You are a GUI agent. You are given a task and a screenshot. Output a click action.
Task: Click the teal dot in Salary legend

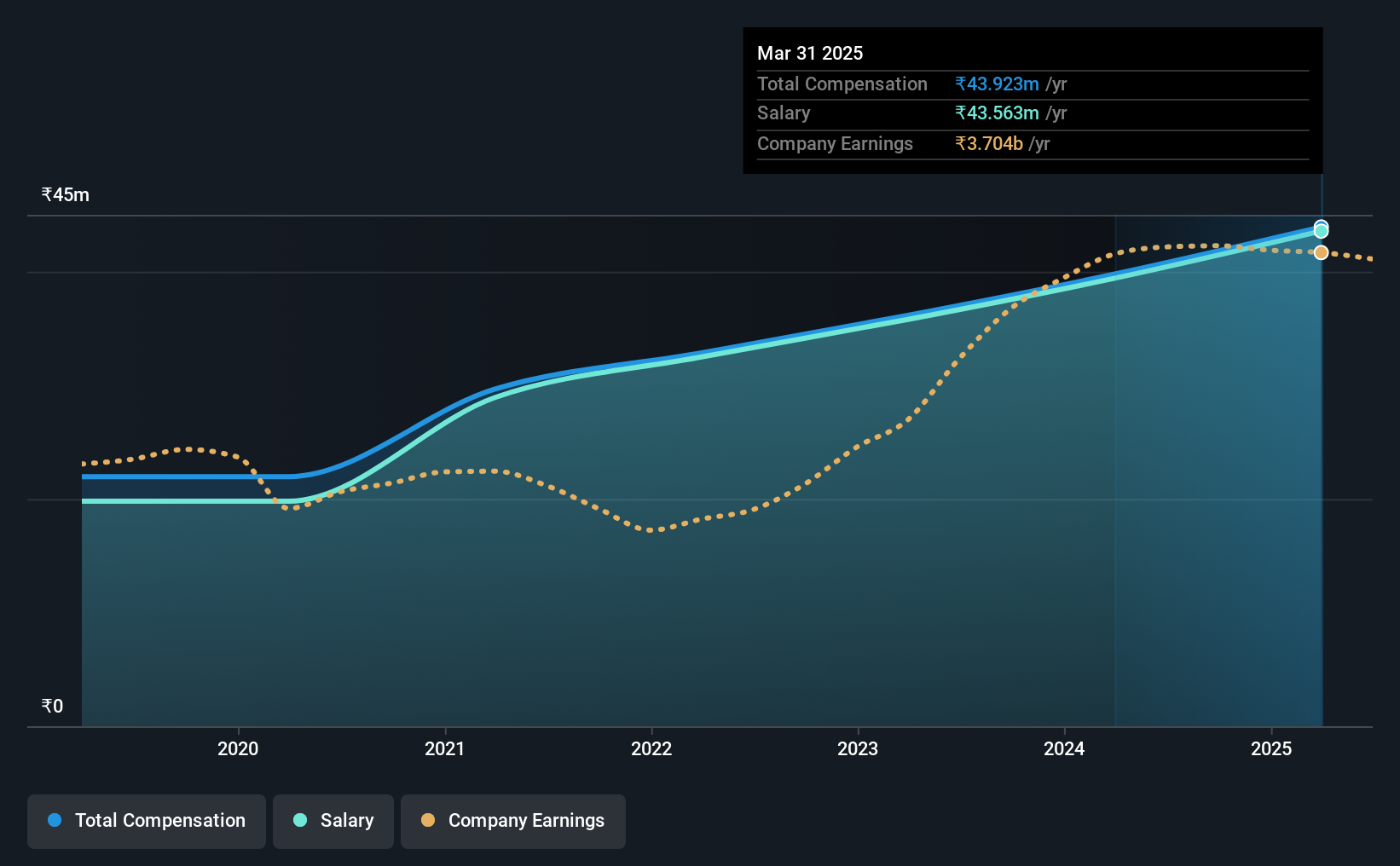tap(300, 820)
